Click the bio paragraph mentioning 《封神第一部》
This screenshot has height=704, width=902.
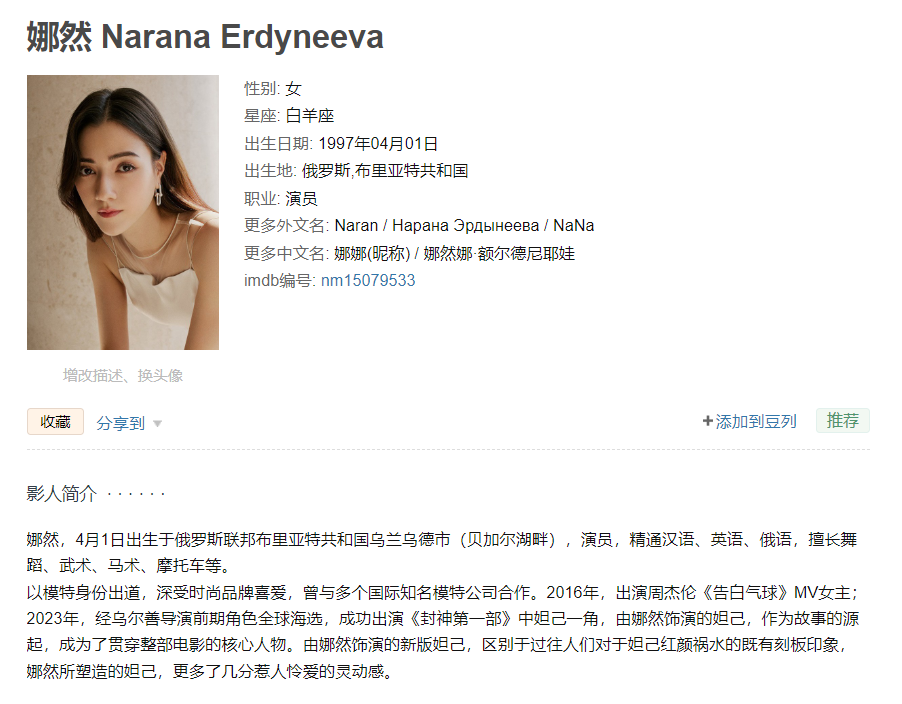(x=443, y=632)
